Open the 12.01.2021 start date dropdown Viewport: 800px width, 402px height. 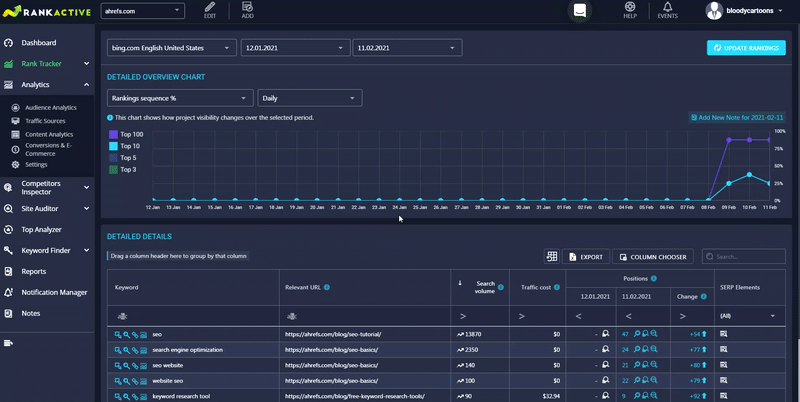[295, 48]
